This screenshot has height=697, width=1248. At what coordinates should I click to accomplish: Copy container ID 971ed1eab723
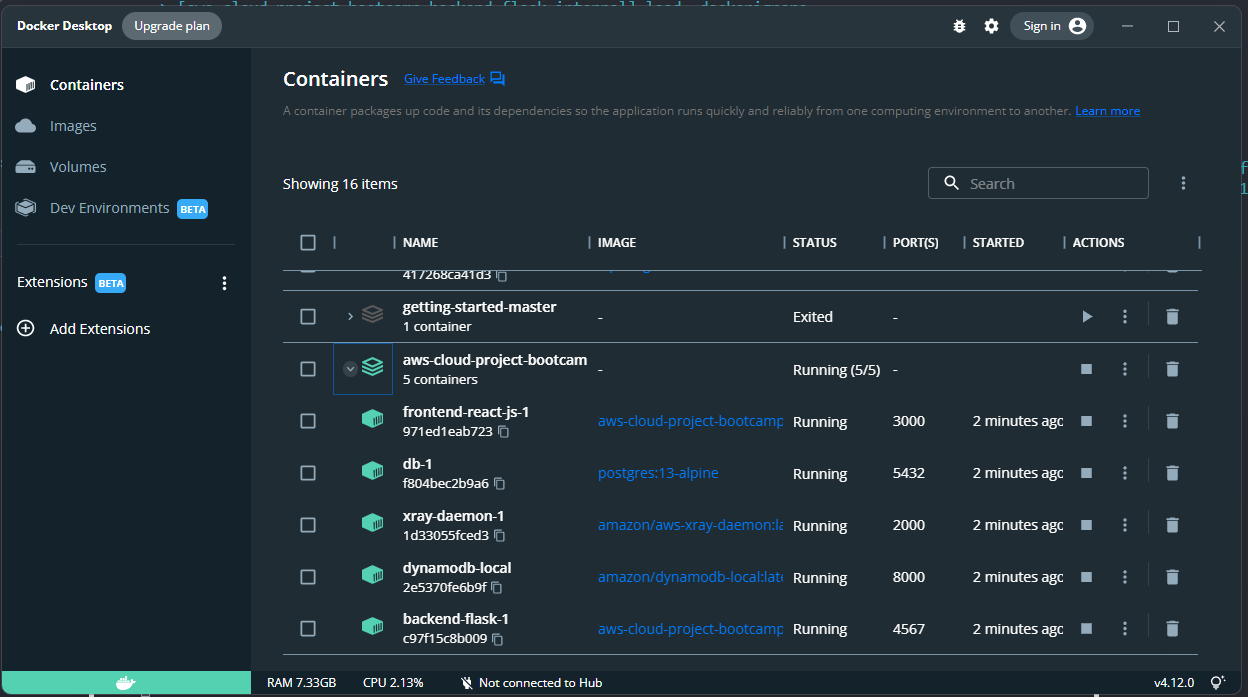[x=503, y=432]
